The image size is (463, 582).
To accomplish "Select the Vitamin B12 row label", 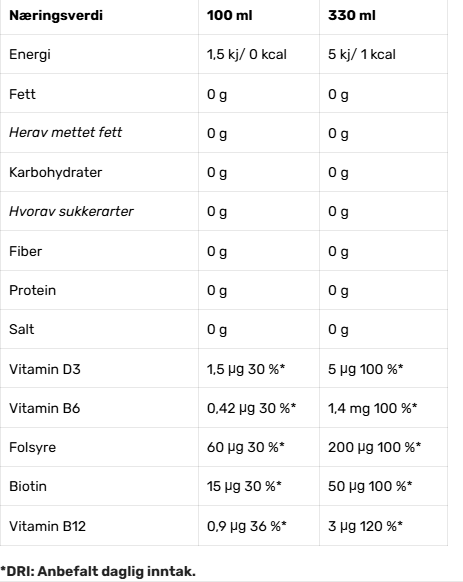I will coord(48,526).
